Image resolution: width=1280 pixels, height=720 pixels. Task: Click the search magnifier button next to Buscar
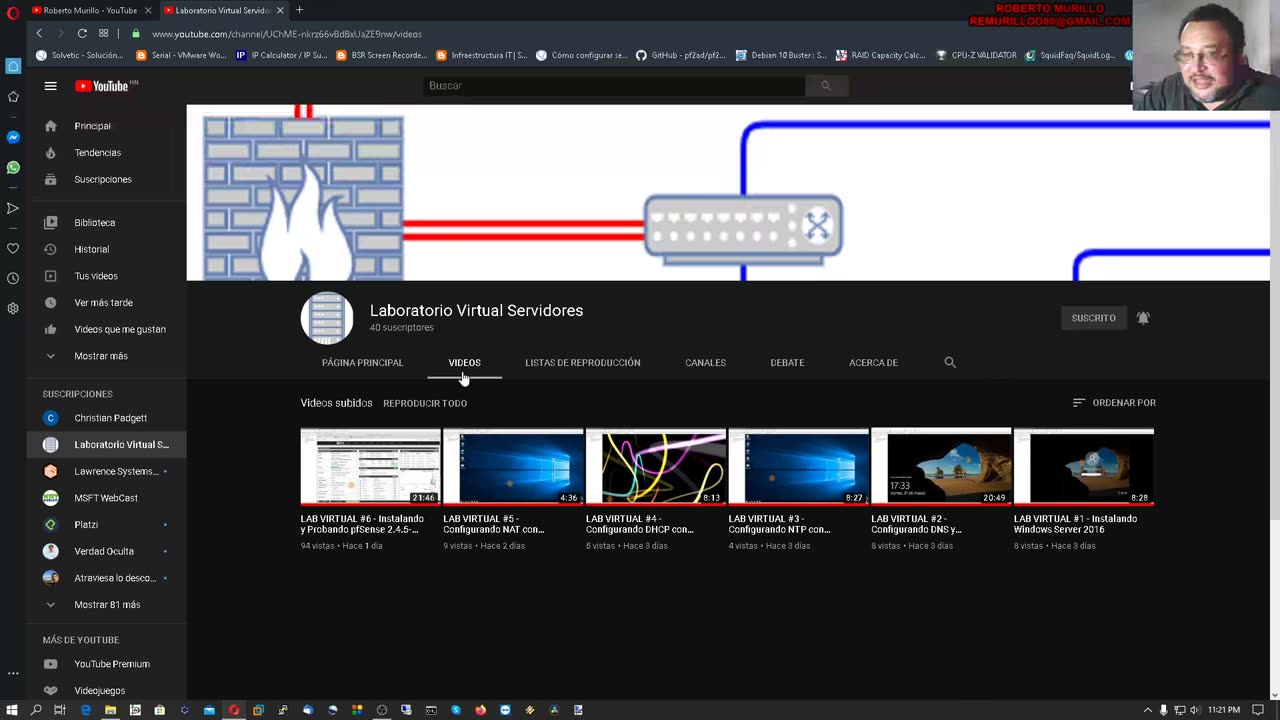(826, 86)
